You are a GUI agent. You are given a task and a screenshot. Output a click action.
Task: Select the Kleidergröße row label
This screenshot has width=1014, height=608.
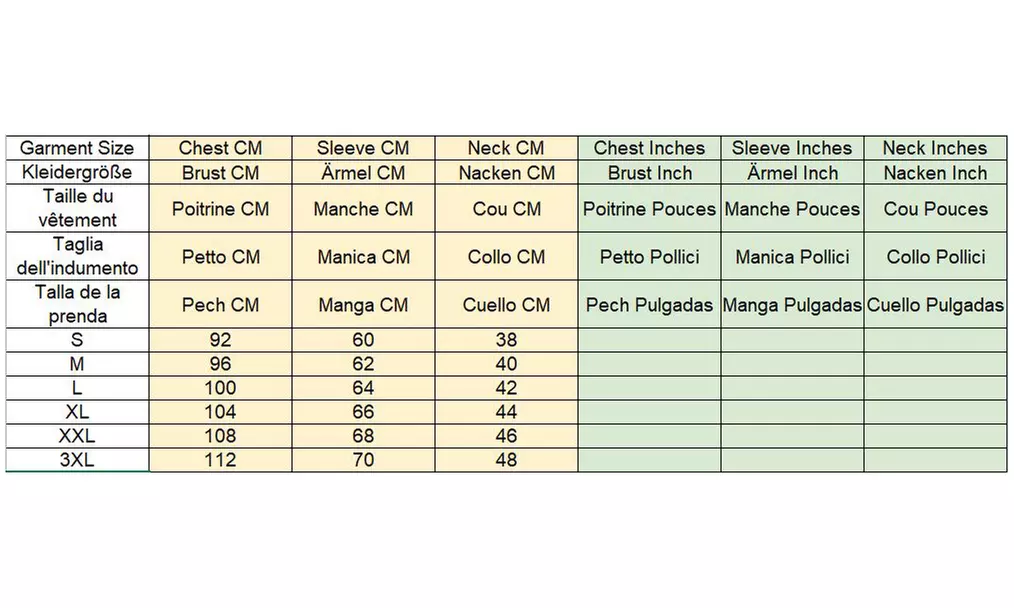[x=77, y=173]
